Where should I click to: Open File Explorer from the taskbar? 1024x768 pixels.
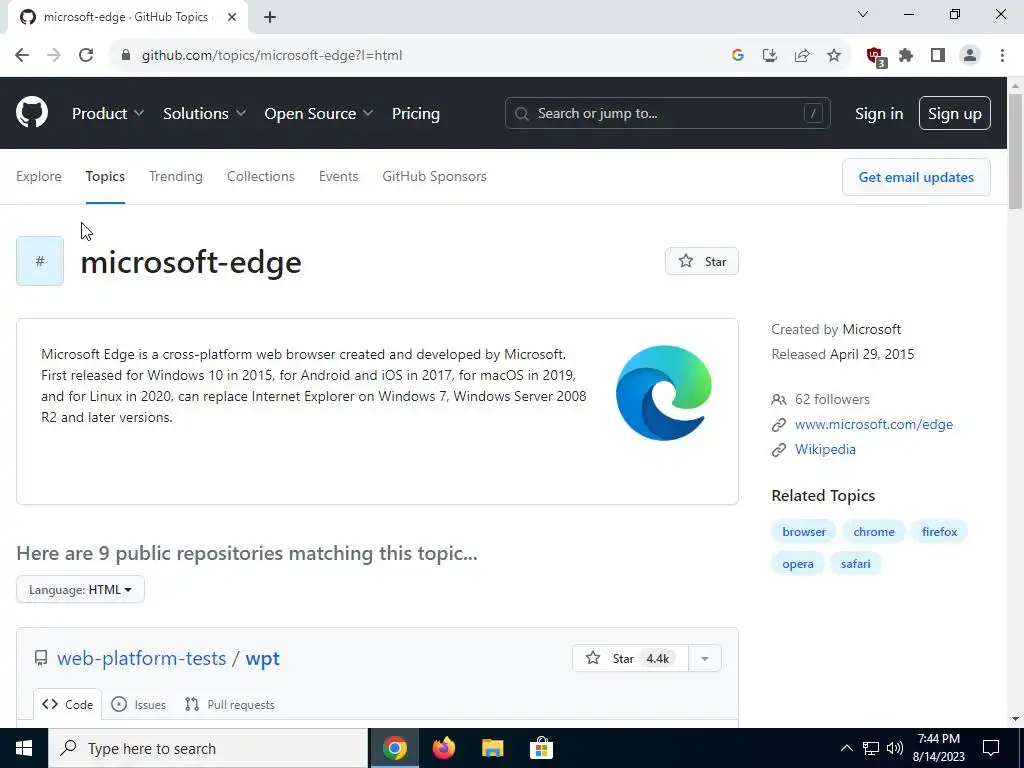[x=493, y=748]
